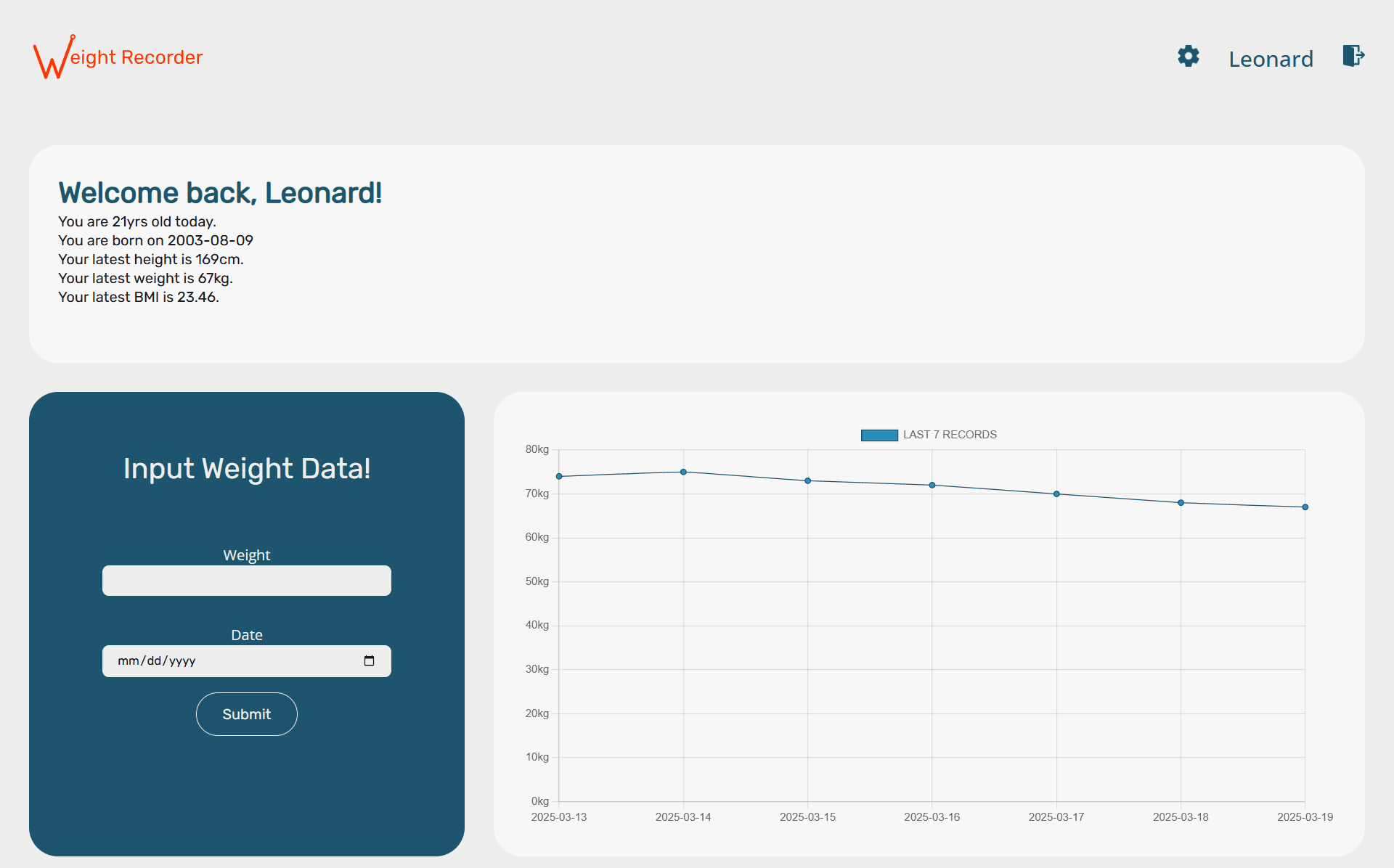Click the Welcome back, Leonard! heading
Image resolution: width=1394 pixels, height=868 pixels.
point(219,192)
